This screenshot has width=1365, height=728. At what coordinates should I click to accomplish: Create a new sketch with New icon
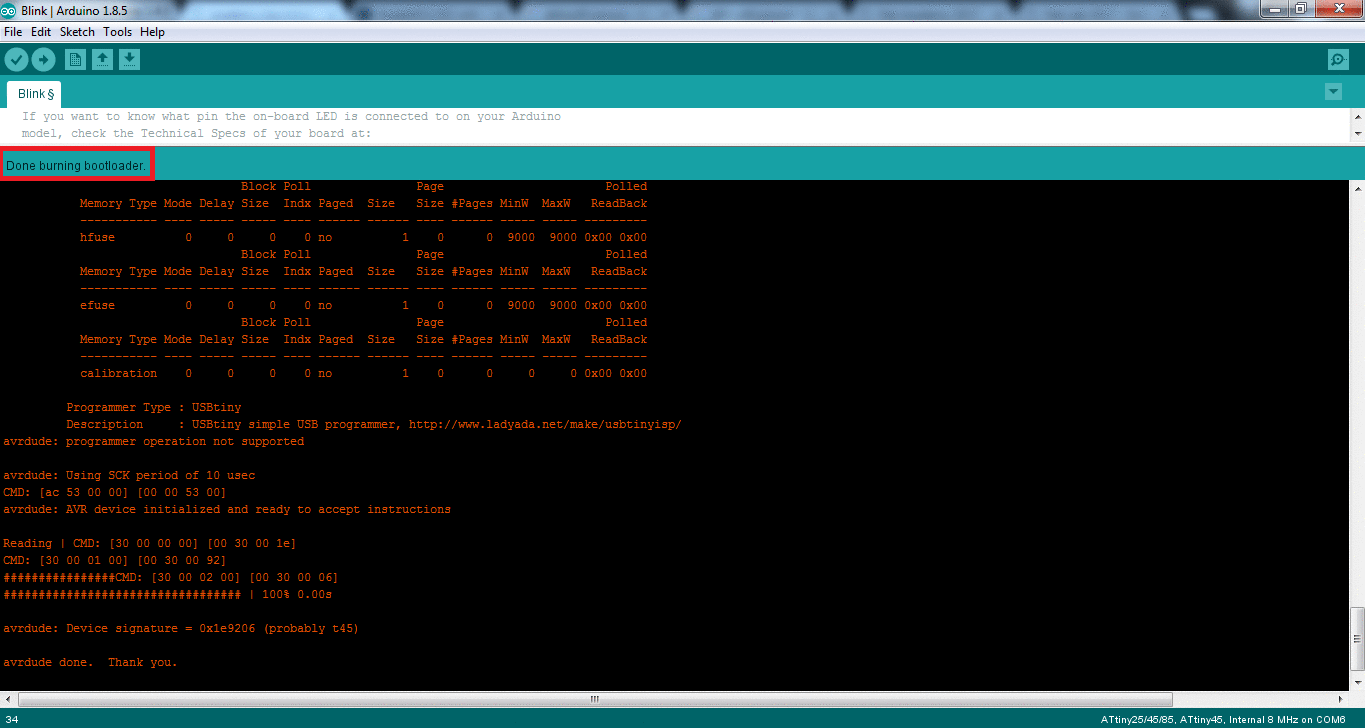[x=76, y=60]
